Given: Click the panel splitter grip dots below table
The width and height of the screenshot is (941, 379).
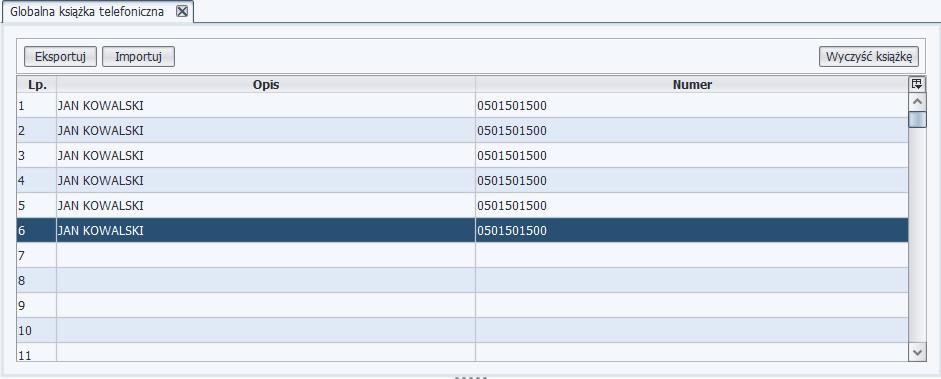Looking at the screenshot, I should (x=471, y=378).
